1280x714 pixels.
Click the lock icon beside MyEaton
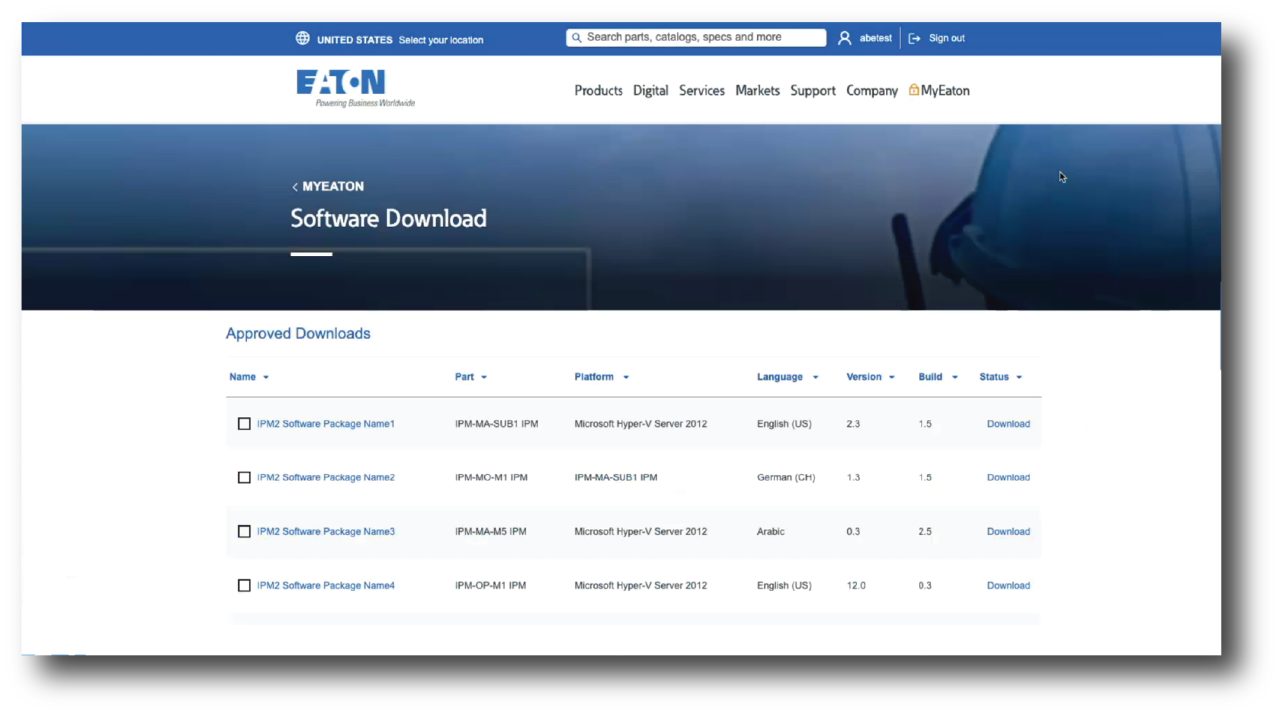coord(913,90)
